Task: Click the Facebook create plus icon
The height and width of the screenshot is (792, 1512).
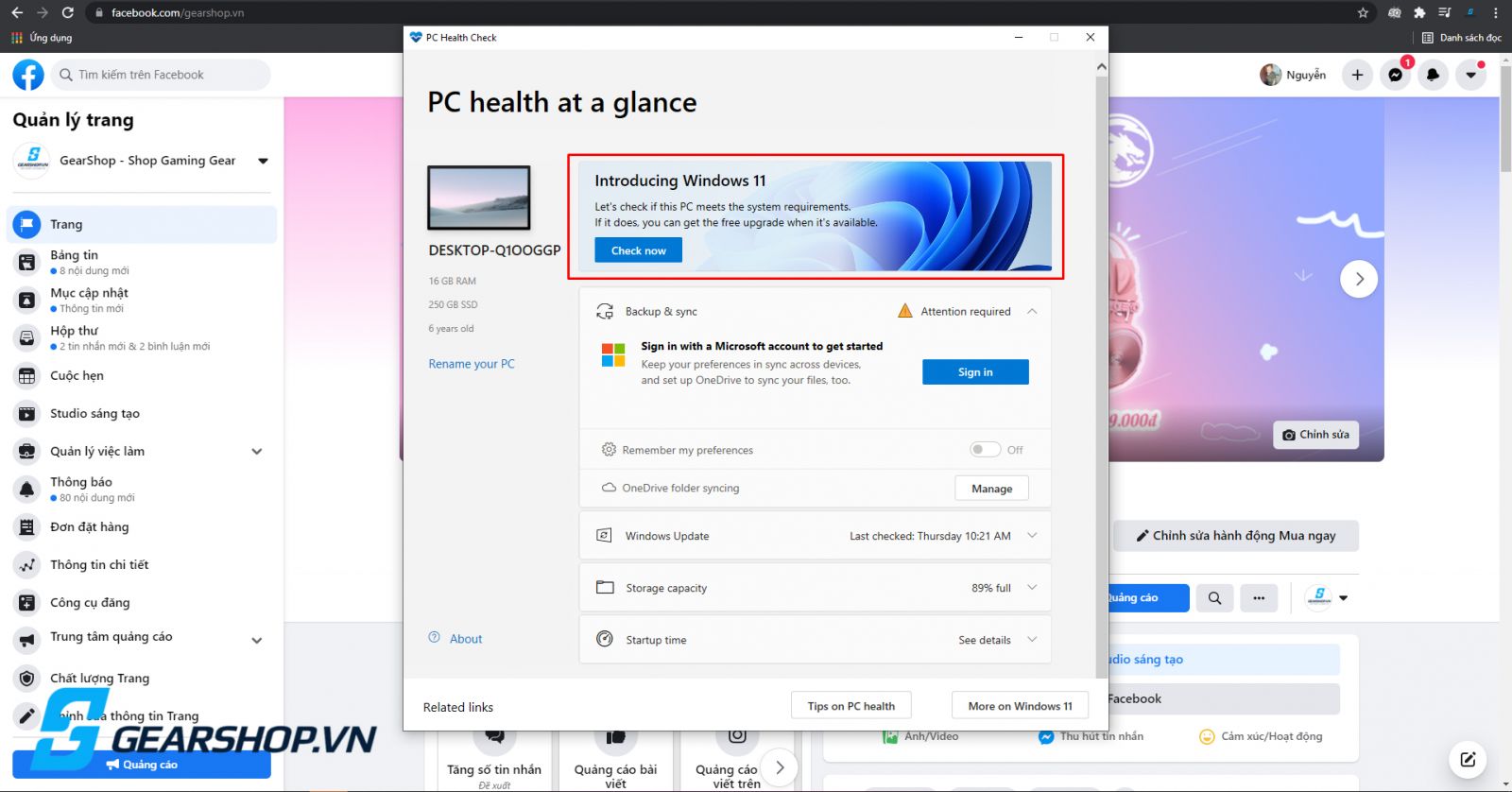Action: [1357, 75]
